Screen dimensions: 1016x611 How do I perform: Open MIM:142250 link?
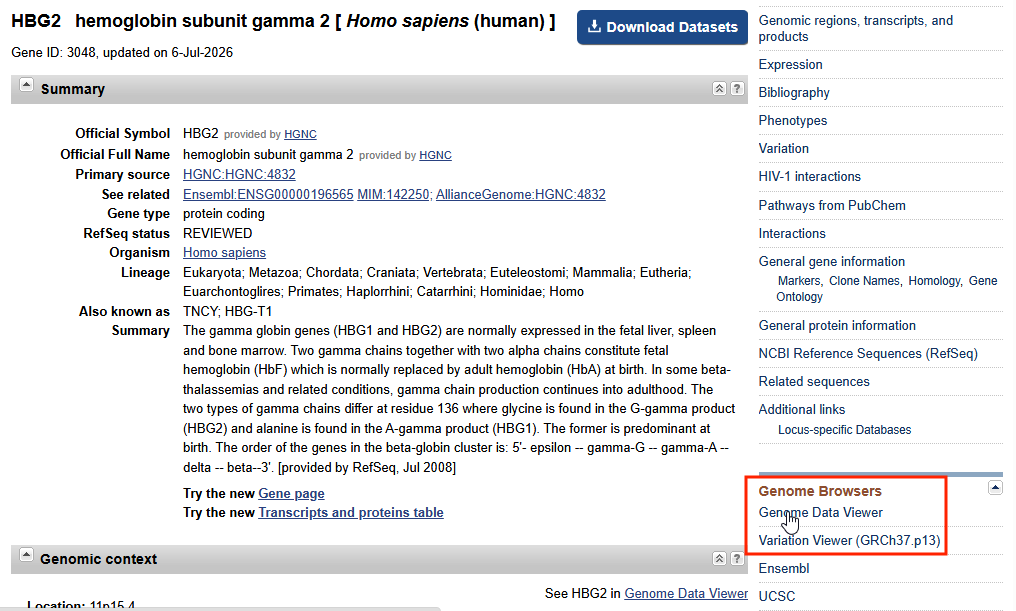click(x=393, y=194)
